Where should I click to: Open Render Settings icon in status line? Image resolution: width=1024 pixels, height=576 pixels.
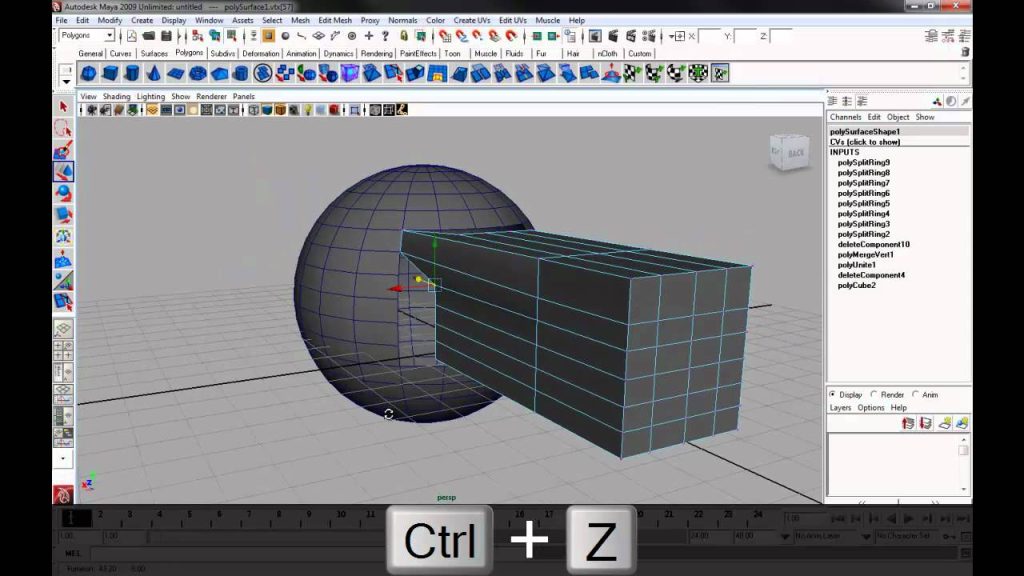(648, 37)
